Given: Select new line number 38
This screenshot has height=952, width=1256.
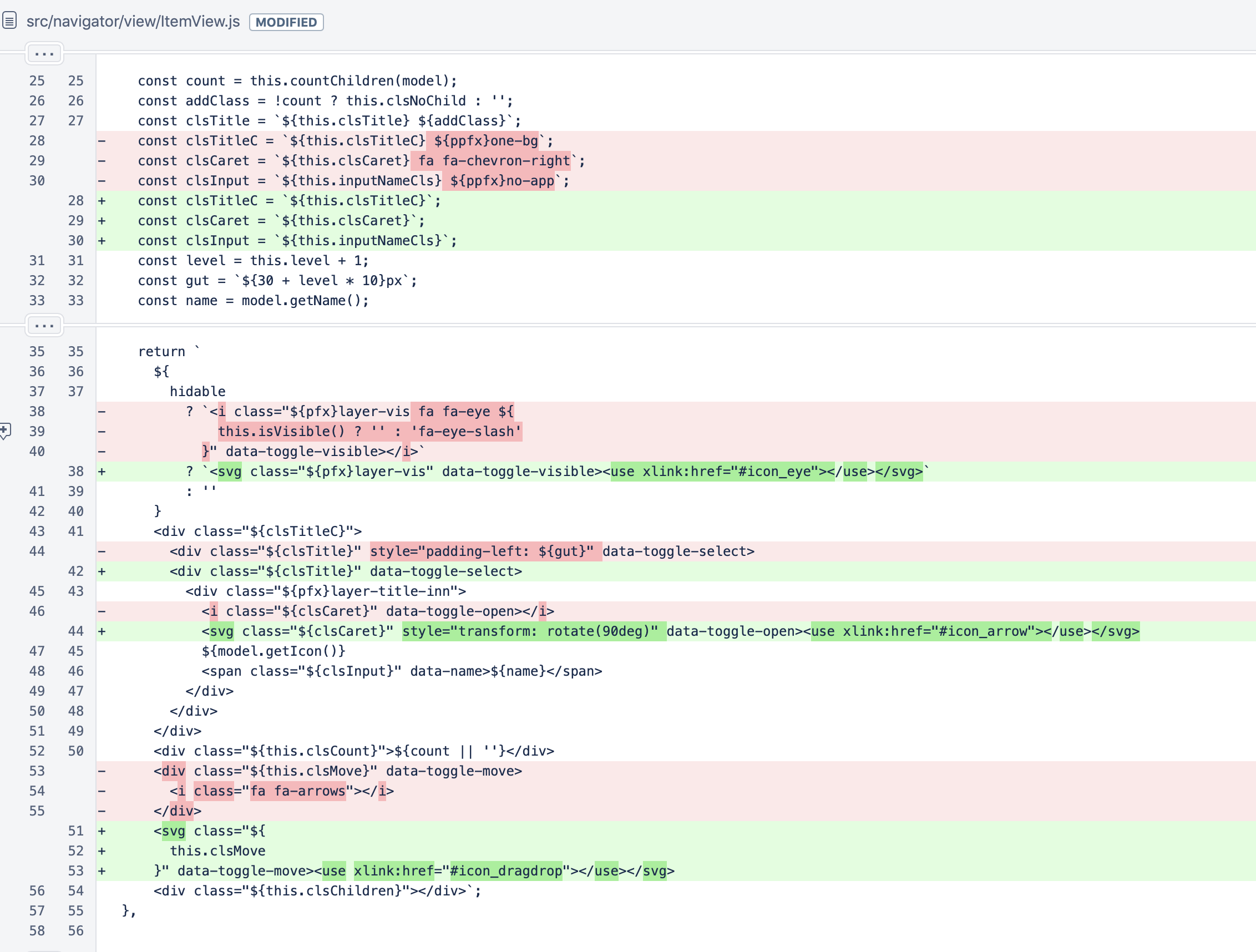Looking at the screenshot, I should (75, 471).
